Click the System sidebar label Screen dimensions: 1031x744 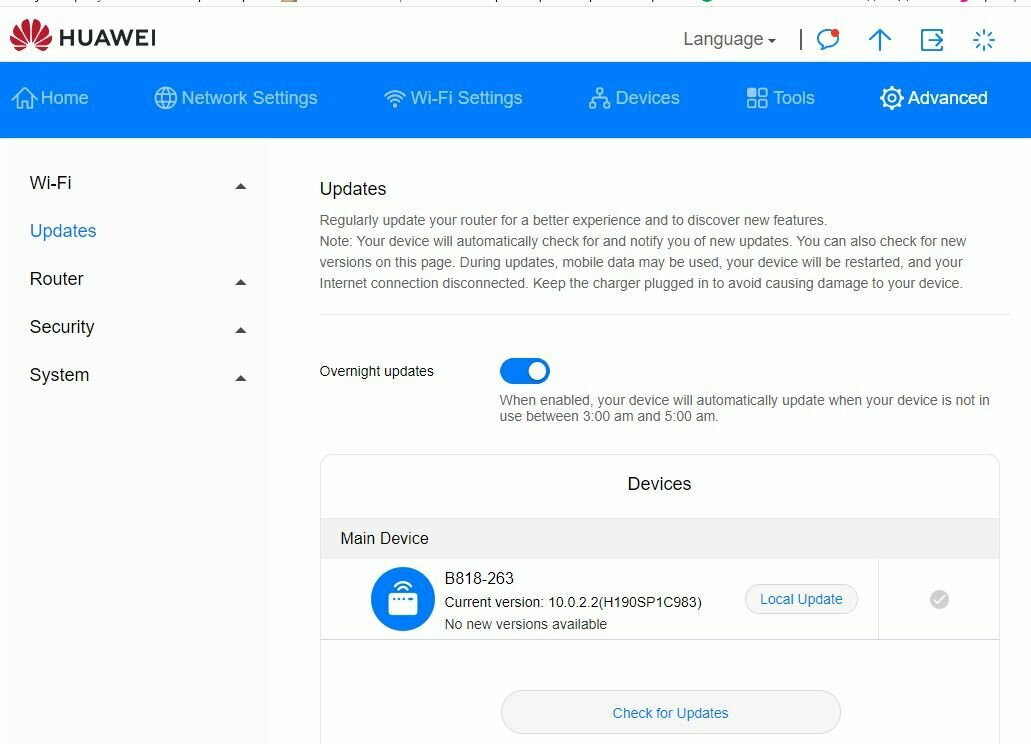click(59, 375)
